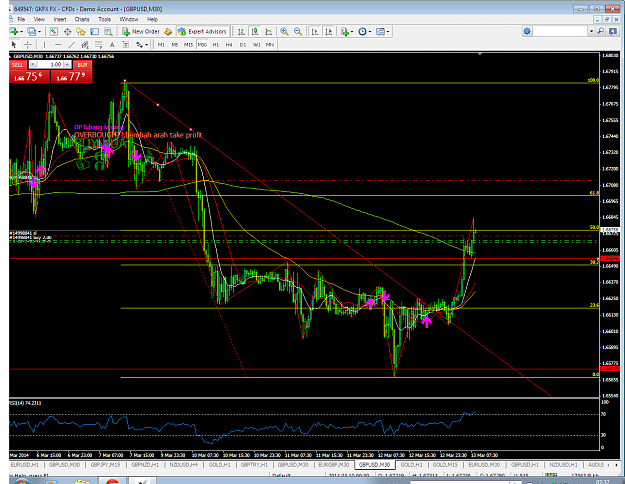Open the Strategy Tester icon

pos(108,31)
